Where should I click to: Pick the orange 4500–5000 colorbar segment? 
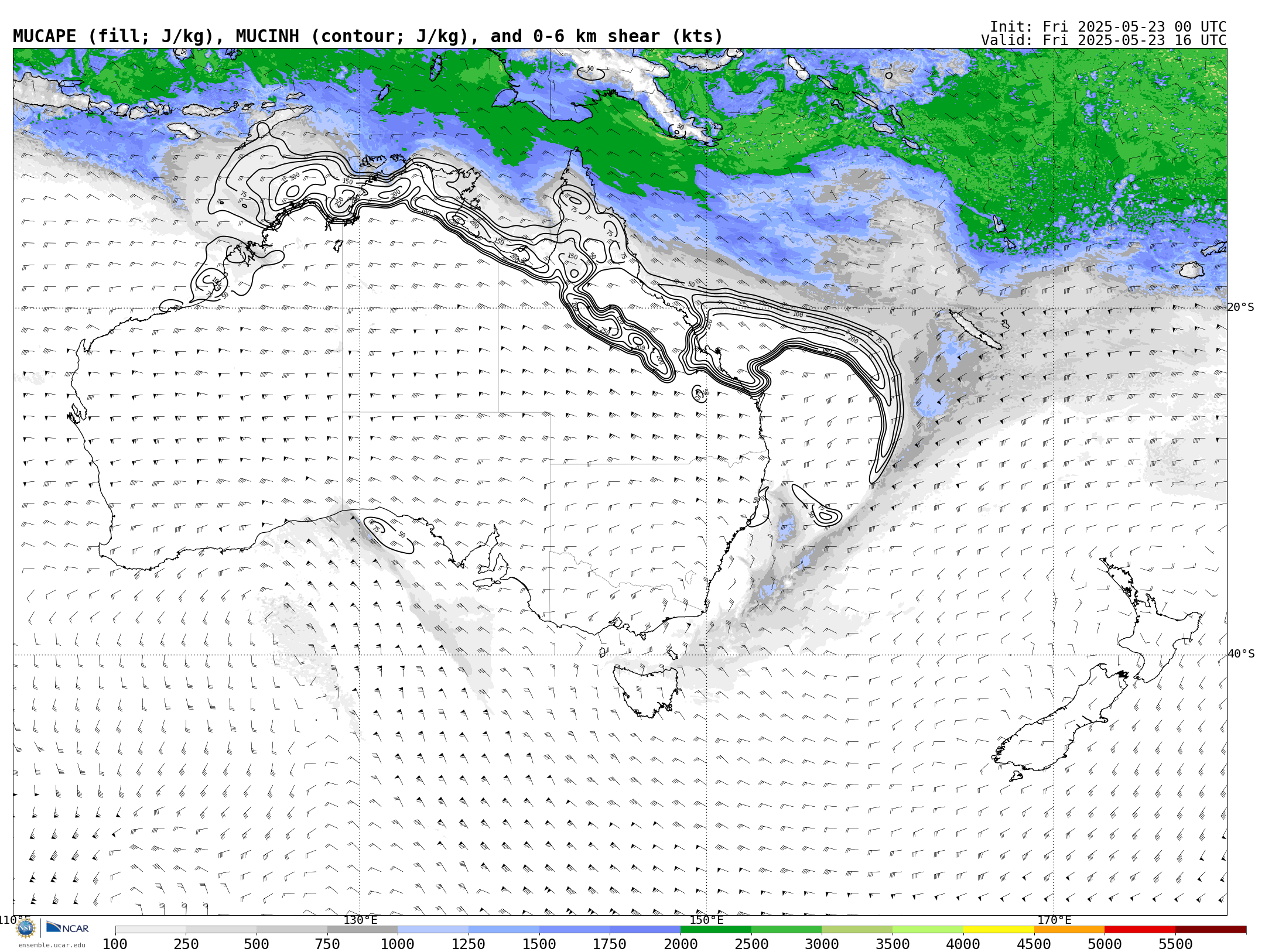coord(1069,929)
